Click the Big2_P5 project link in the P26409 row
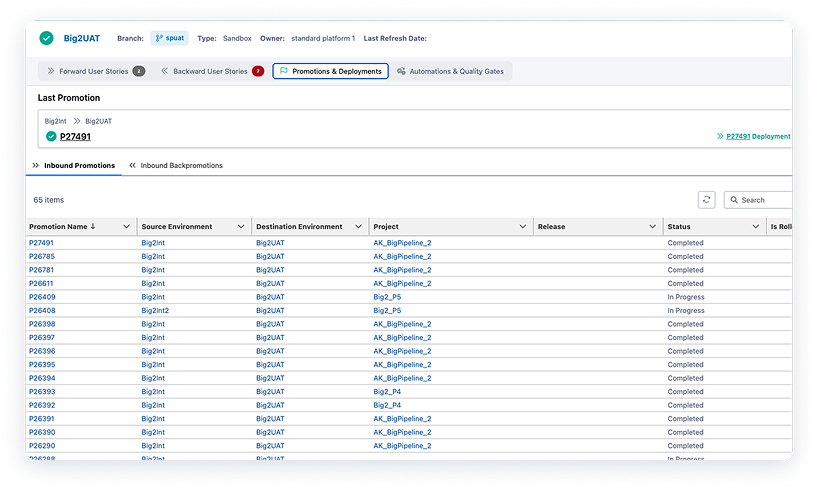 point(387,297)
